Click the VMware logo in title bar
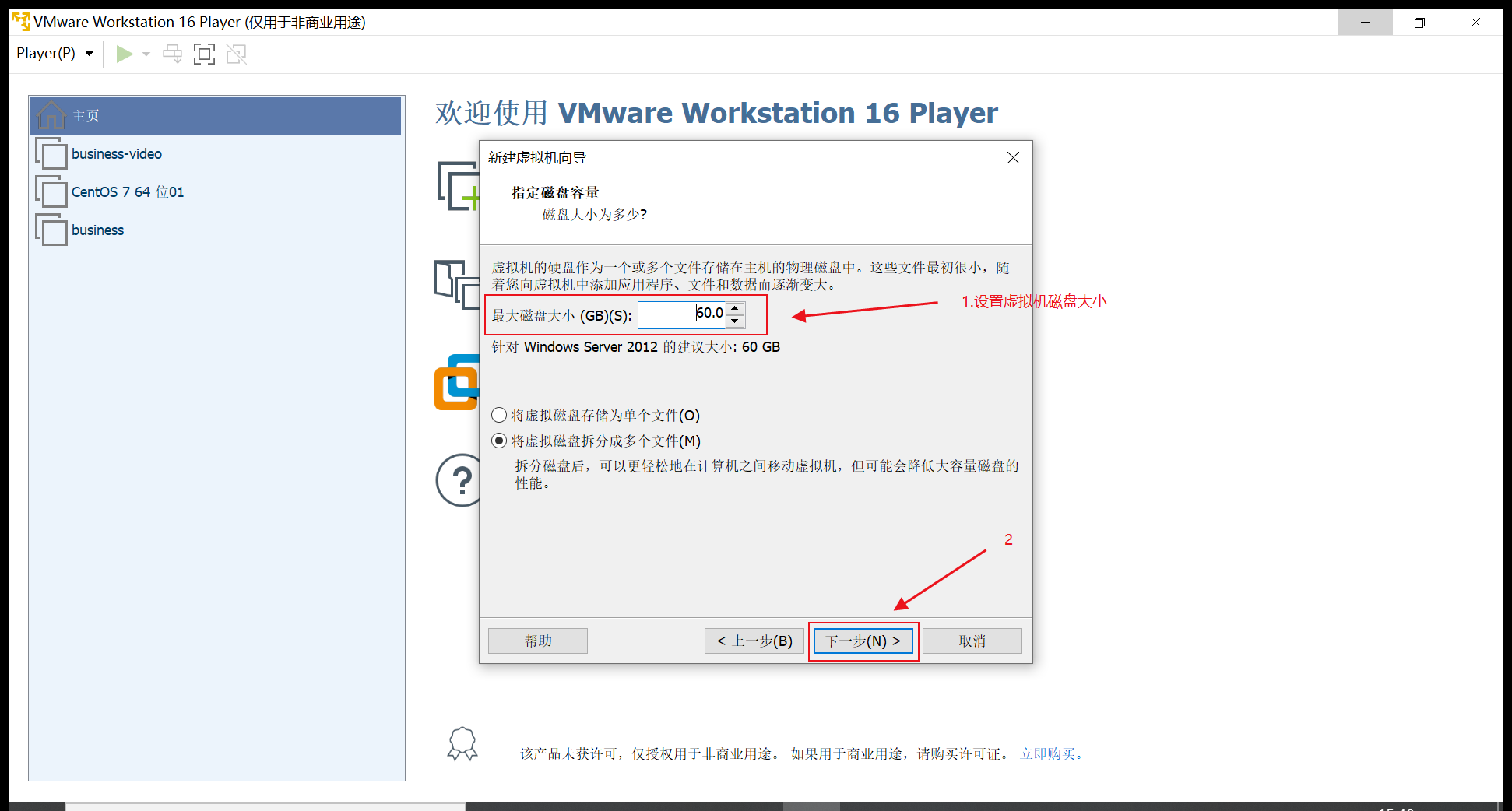The height and width of the screenshot is (811, 1512). (20, 22)
